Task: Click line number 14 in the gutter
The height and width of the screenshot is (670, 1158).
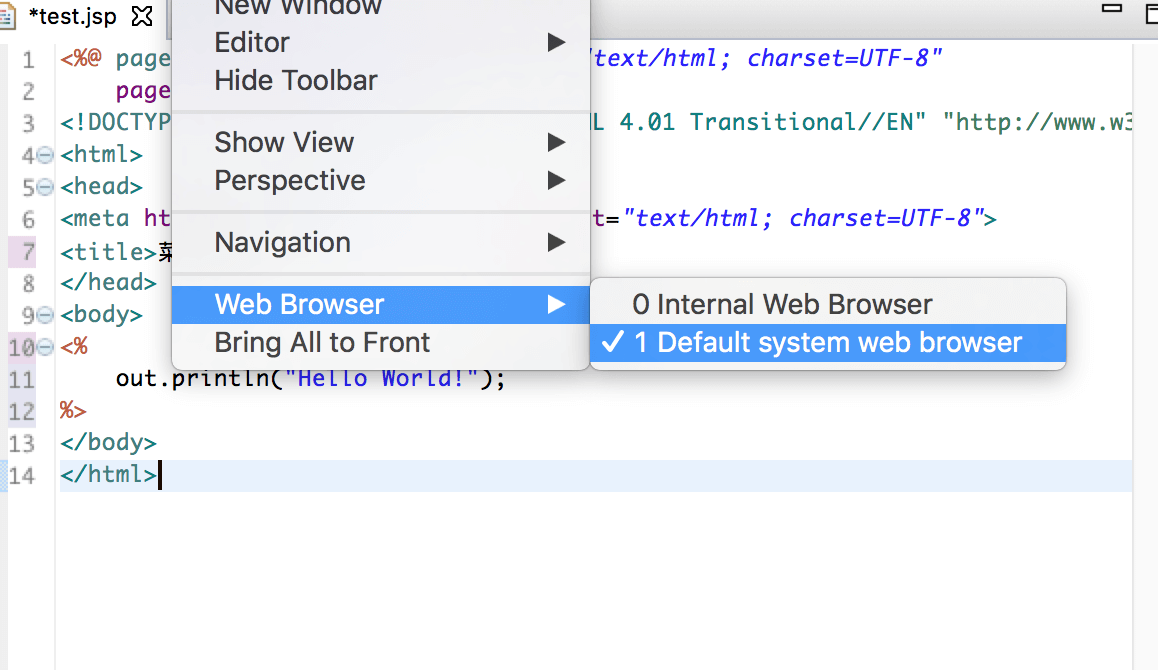Action: click(x=22, y=475)
